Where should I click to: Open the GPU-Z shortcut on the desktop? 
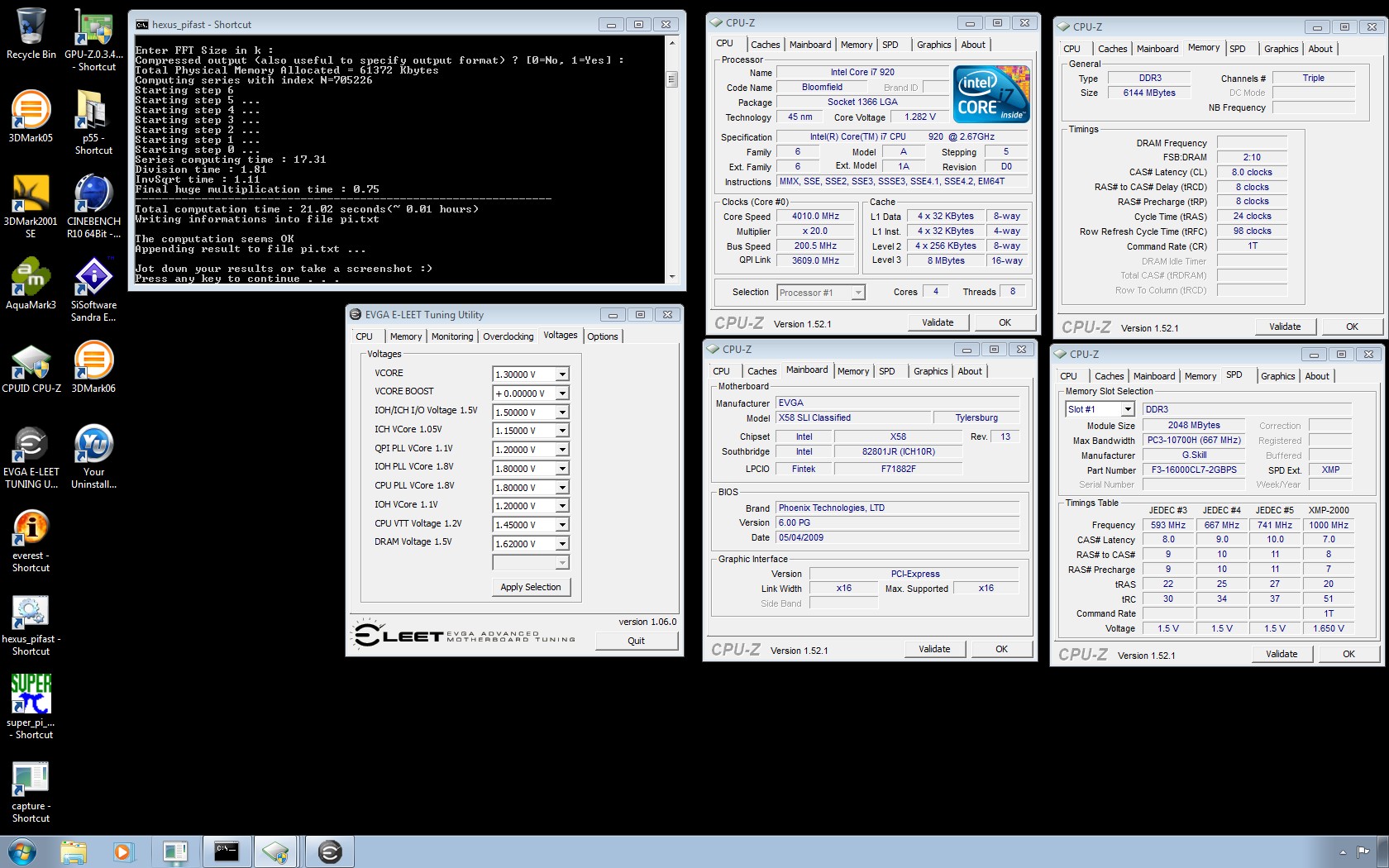coord(93,40)
